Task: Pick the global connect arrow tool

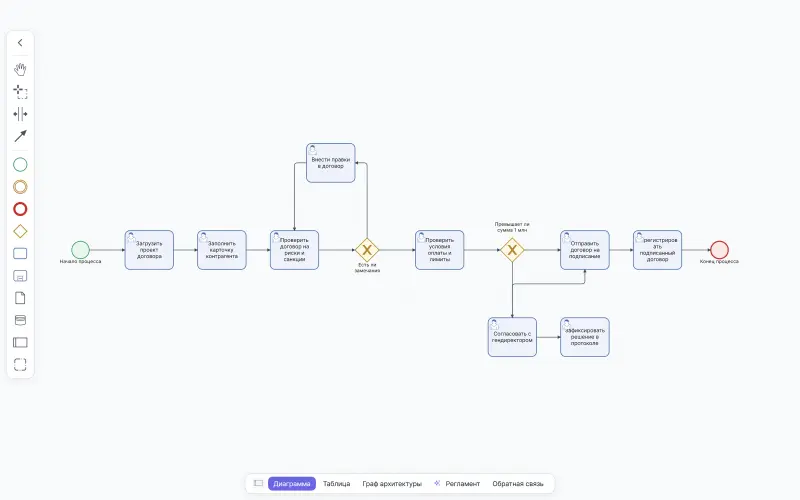Action: pos(20,136)
